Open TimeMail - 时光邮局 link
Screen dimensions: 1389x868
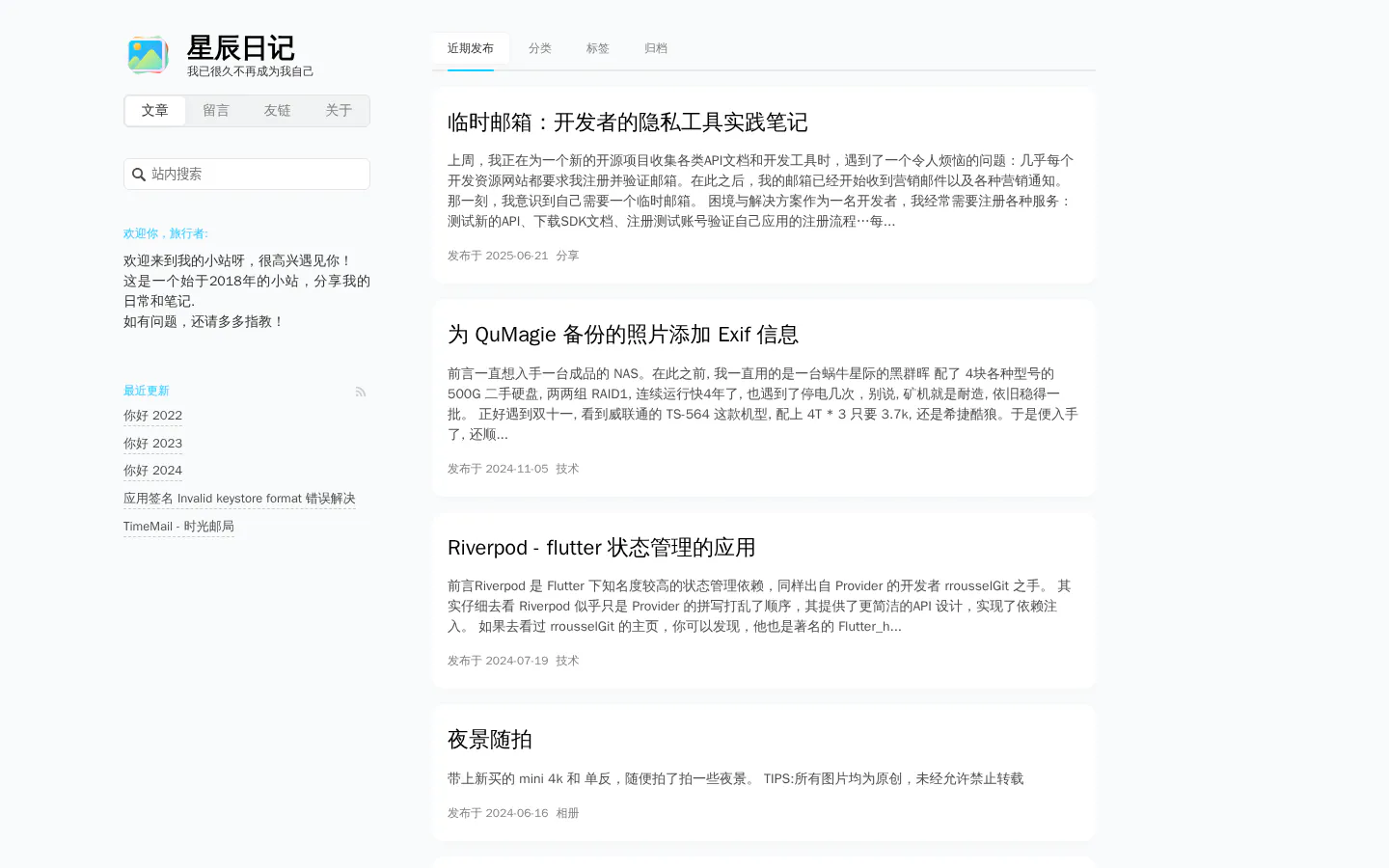pyautogui.click(x=178, y=527)
